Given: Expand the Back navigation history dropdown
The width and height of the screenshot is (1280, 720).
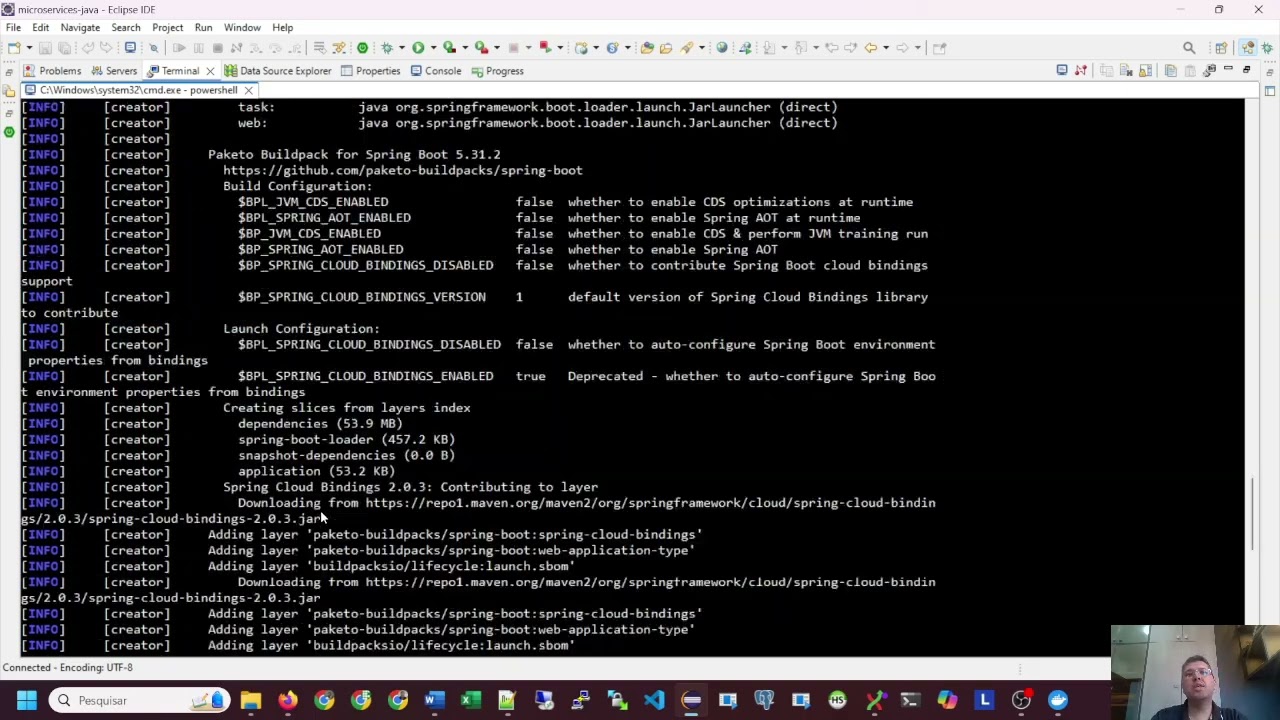Looking at the screenshot, I should point(886,47).
